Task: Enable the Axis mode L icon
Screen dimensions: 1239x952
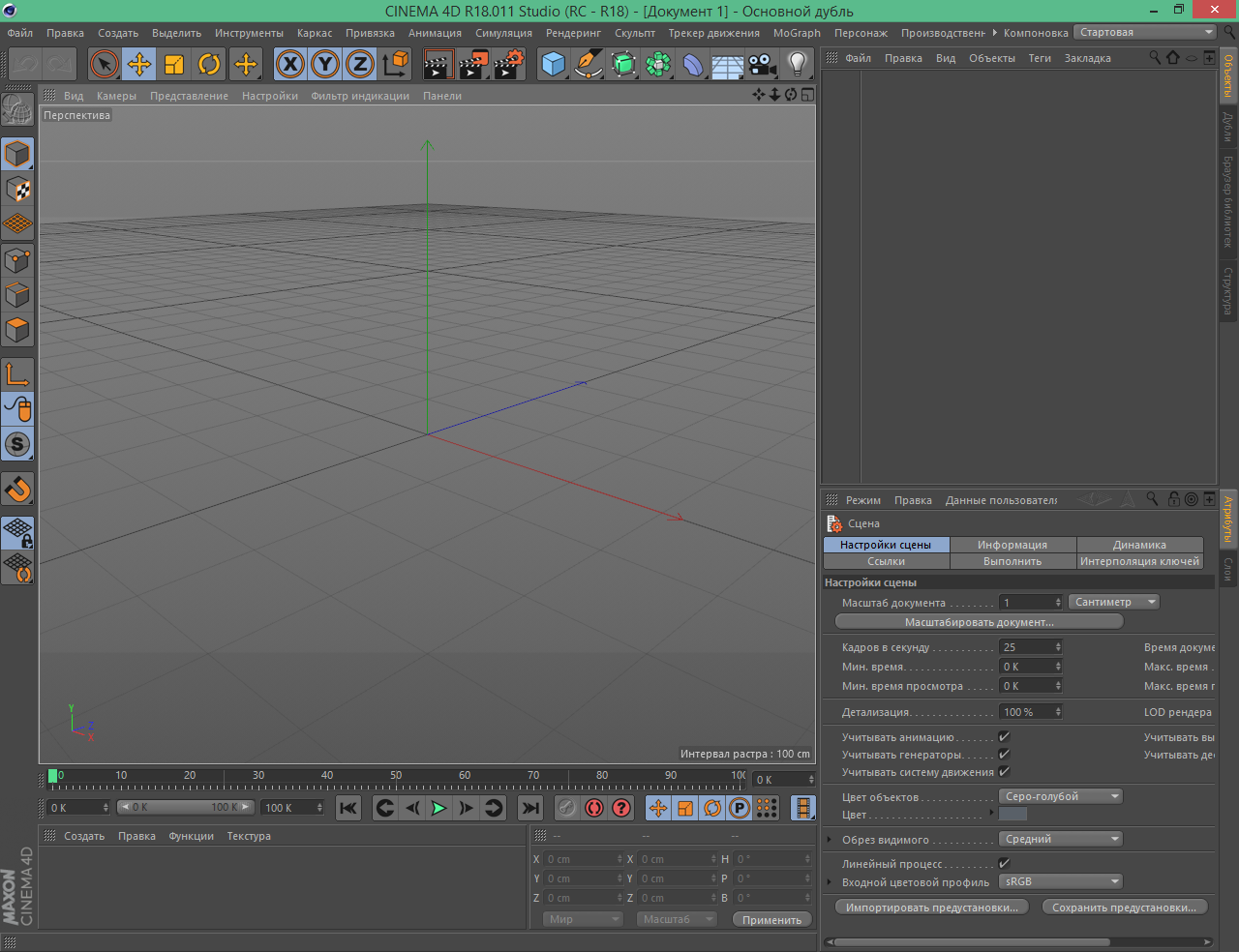Action: (x=17, y=373)
